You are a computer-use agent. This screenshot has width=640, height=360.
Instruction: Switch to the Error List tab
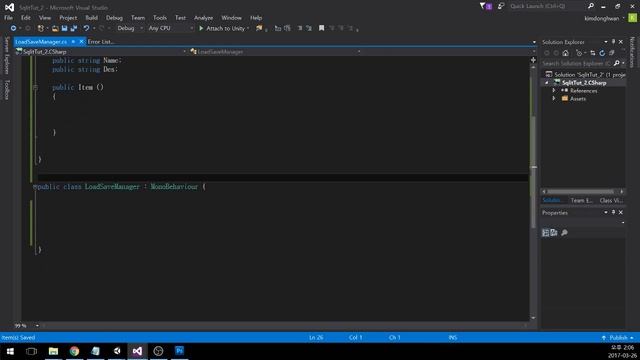click(100, 42)
